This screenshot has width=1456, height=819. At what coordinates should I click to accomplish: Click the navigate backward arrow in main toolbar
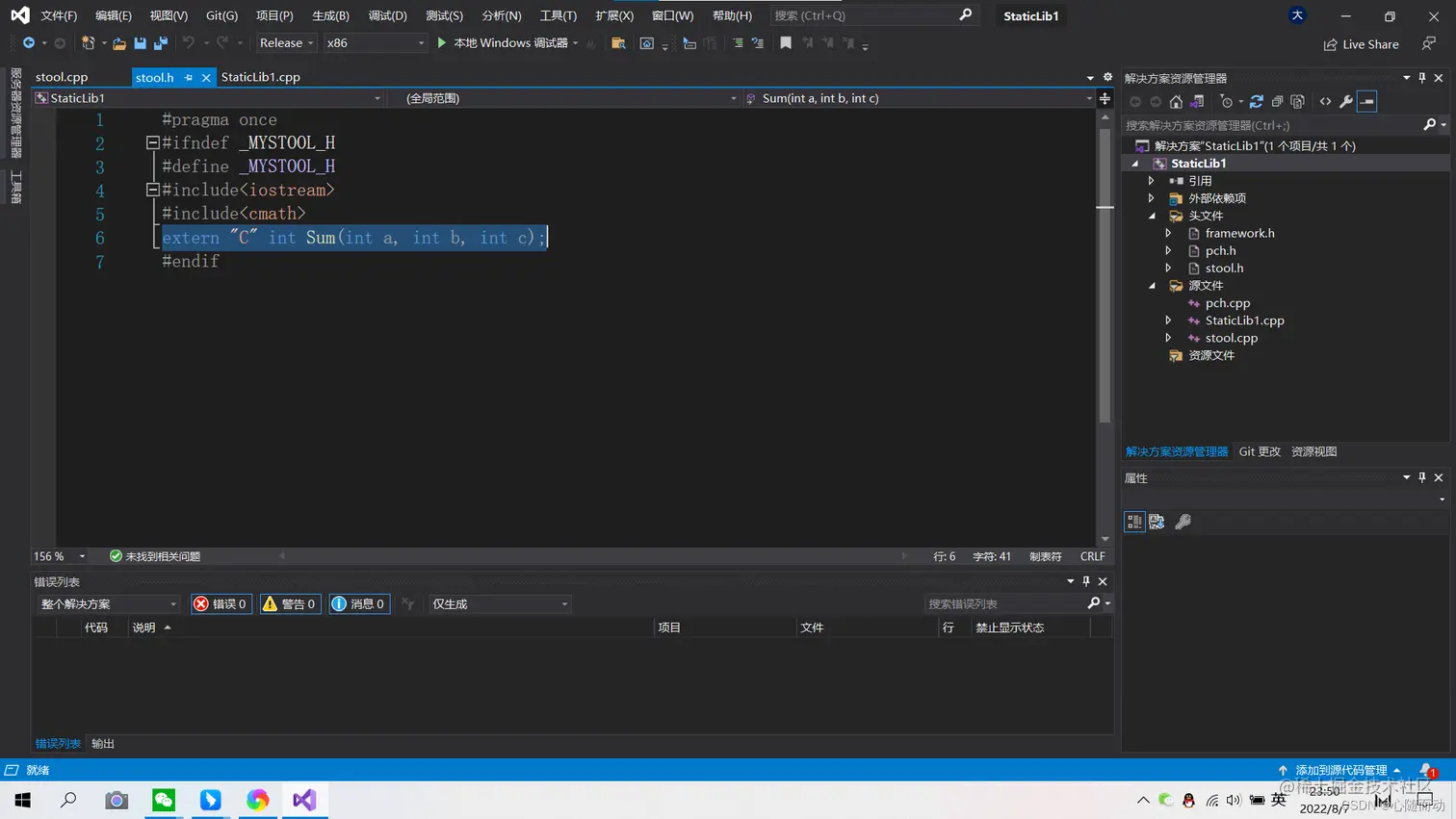point(29,43)
